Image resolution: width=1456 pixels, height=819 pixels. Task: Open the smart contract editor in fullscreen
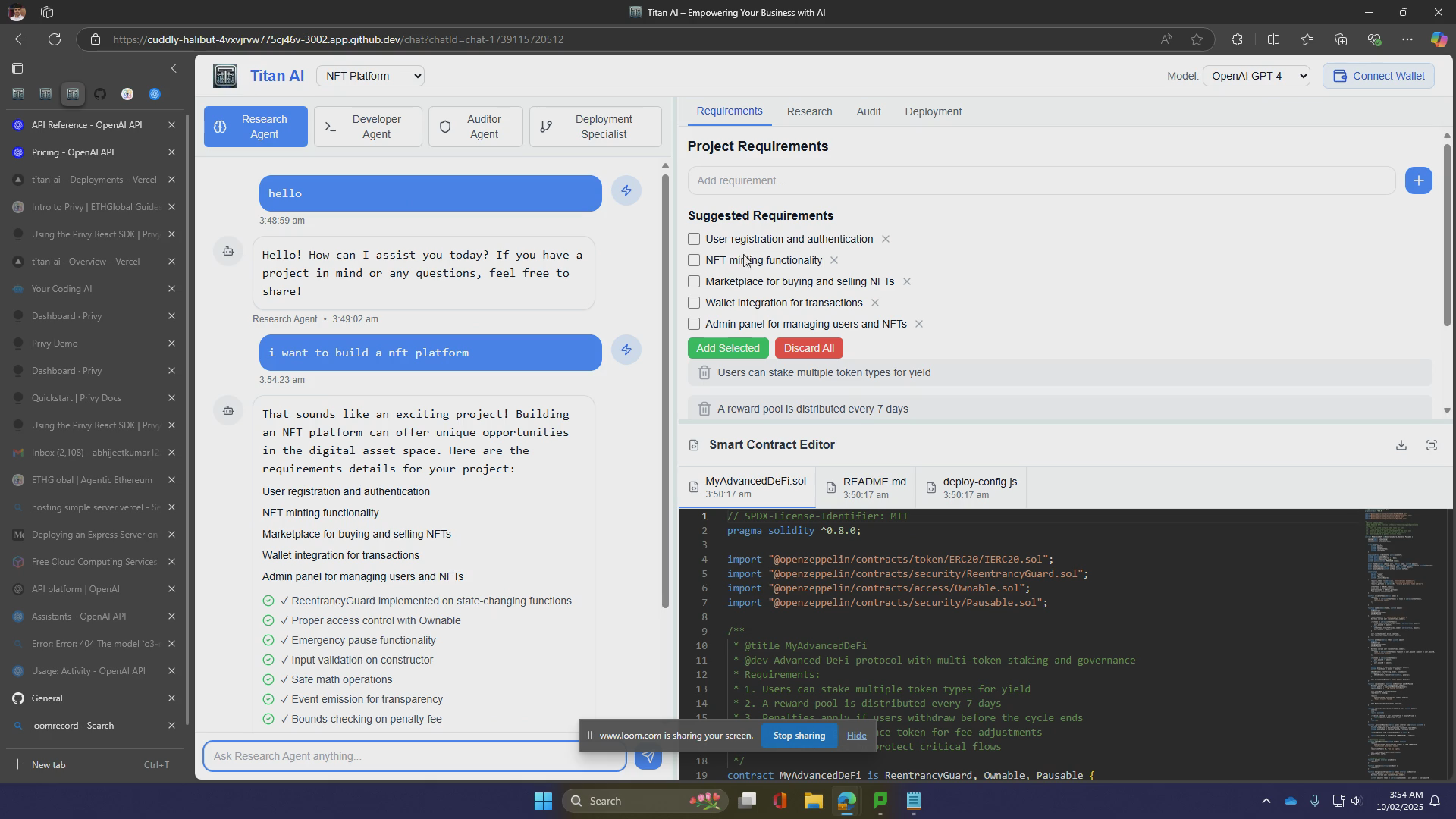[x=1432, y=445]
